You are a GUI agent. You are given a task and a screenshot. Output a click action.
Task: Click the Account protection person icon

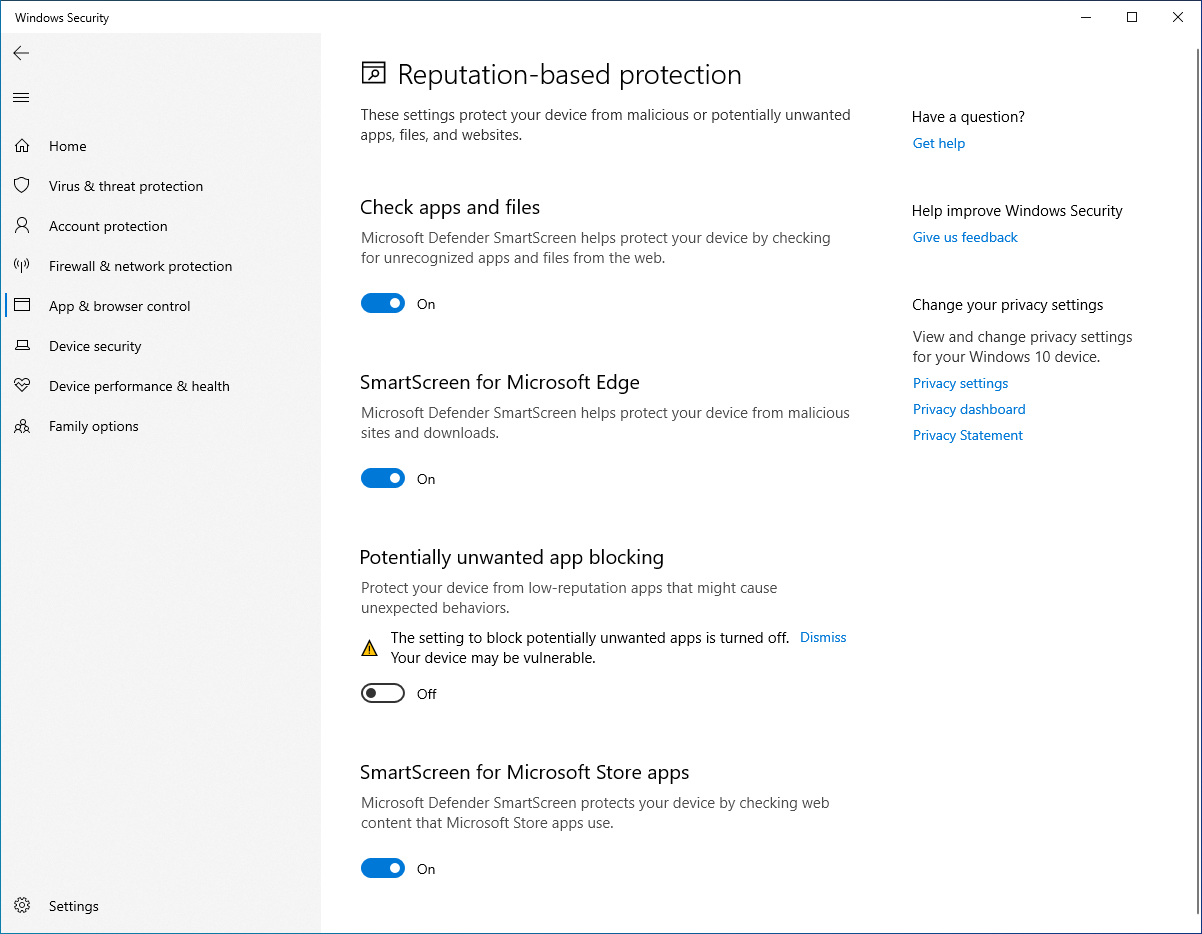point(22,226)
